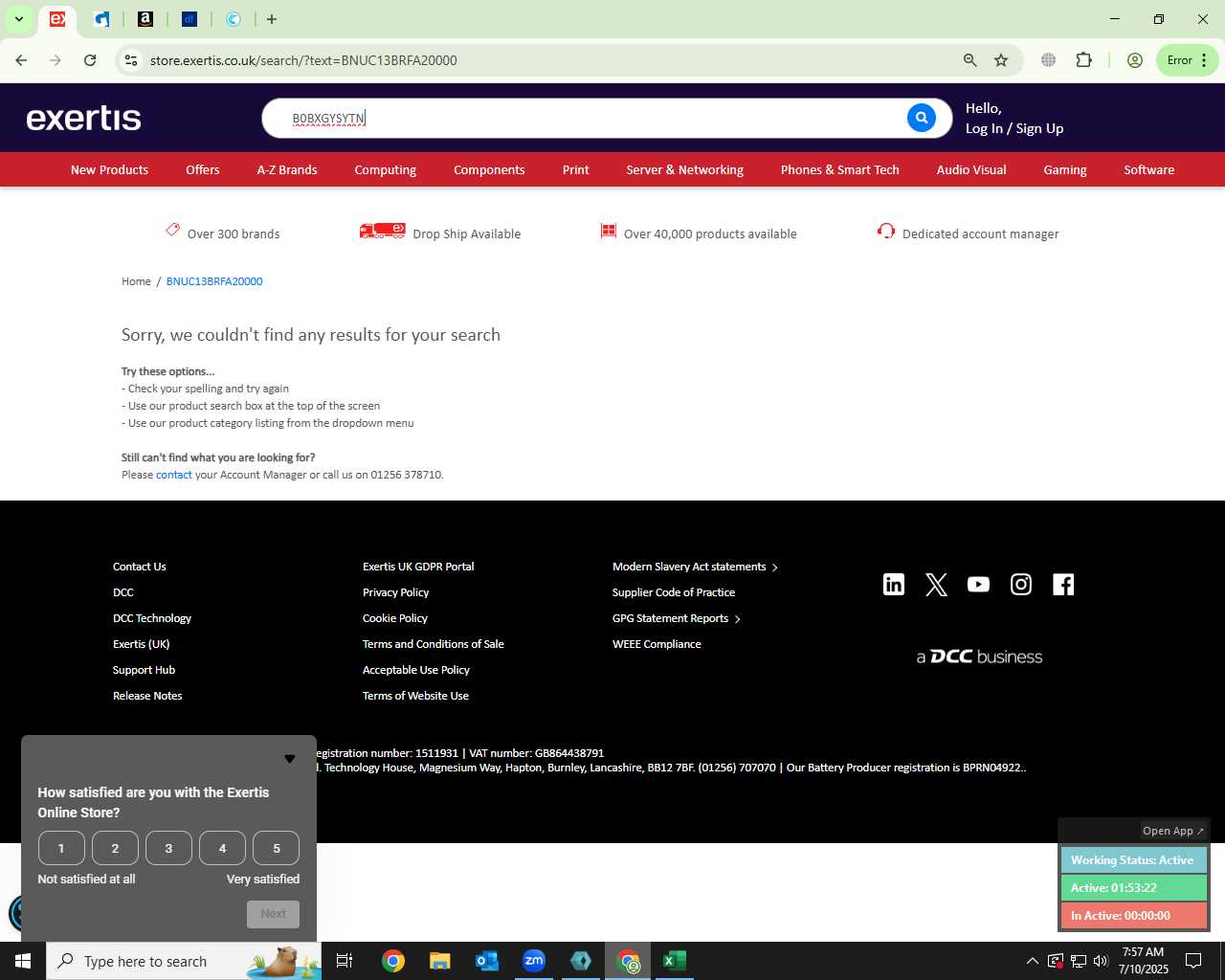Open the Gaming menu
This screenshot has height=980, width=1225.
(x=1065, y=169)
